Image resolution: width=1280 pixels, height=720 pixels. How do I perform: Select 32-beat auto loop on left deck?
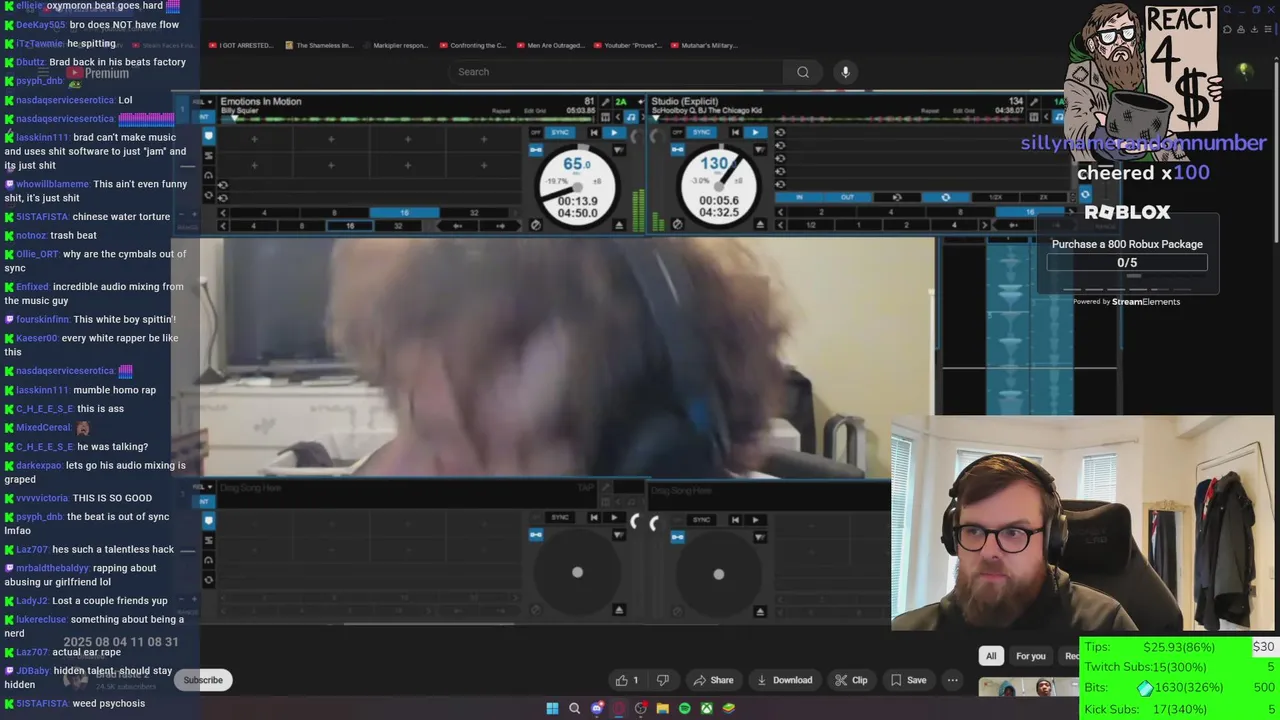(x=474, y=213)
